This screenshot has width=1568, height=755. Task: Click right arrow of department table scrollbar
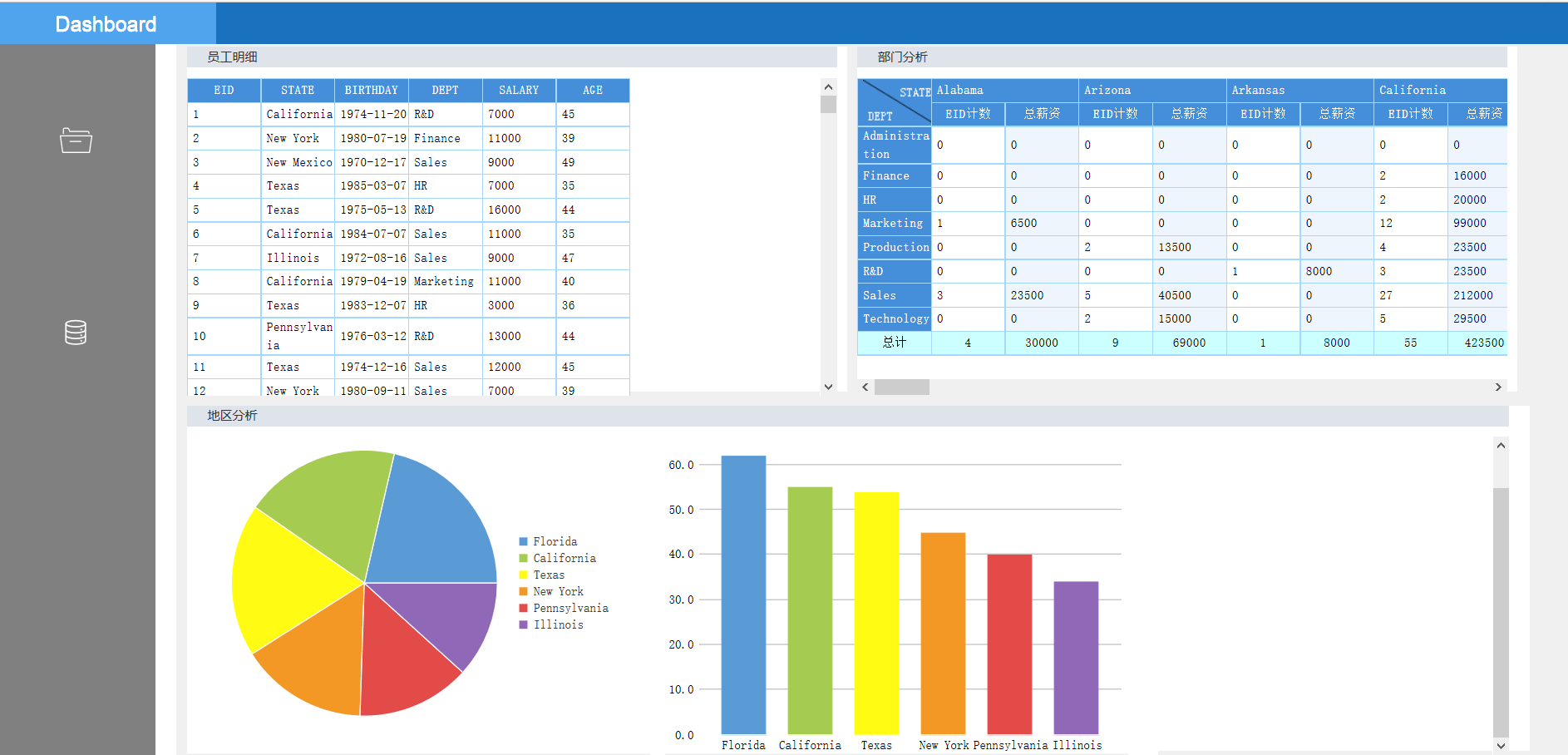[x=1498, y=387]
